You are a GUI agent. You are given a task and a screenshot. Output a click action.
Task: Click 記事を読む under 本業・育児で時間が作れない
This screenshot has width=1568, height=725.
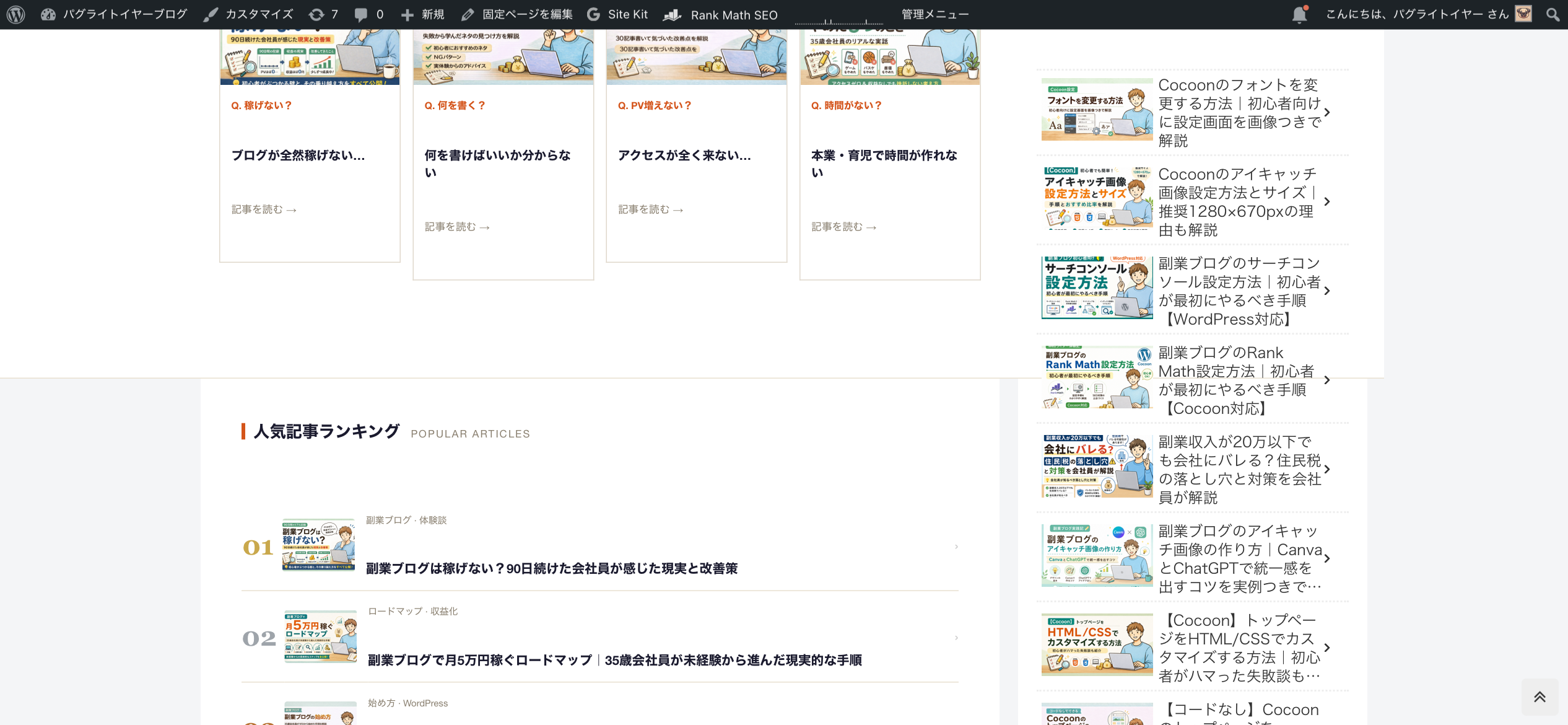coord(843,227)
